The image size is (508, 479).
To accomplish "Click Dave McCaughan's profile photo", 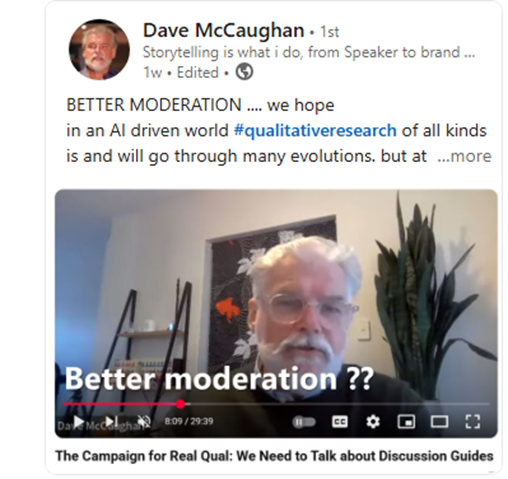I will point(99,49).
